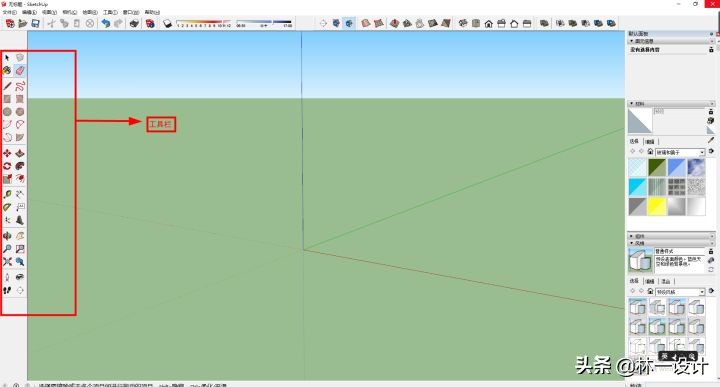Open the styles library dropdown list
Viewport: 720px width, 387px height.
coord(680,292)
